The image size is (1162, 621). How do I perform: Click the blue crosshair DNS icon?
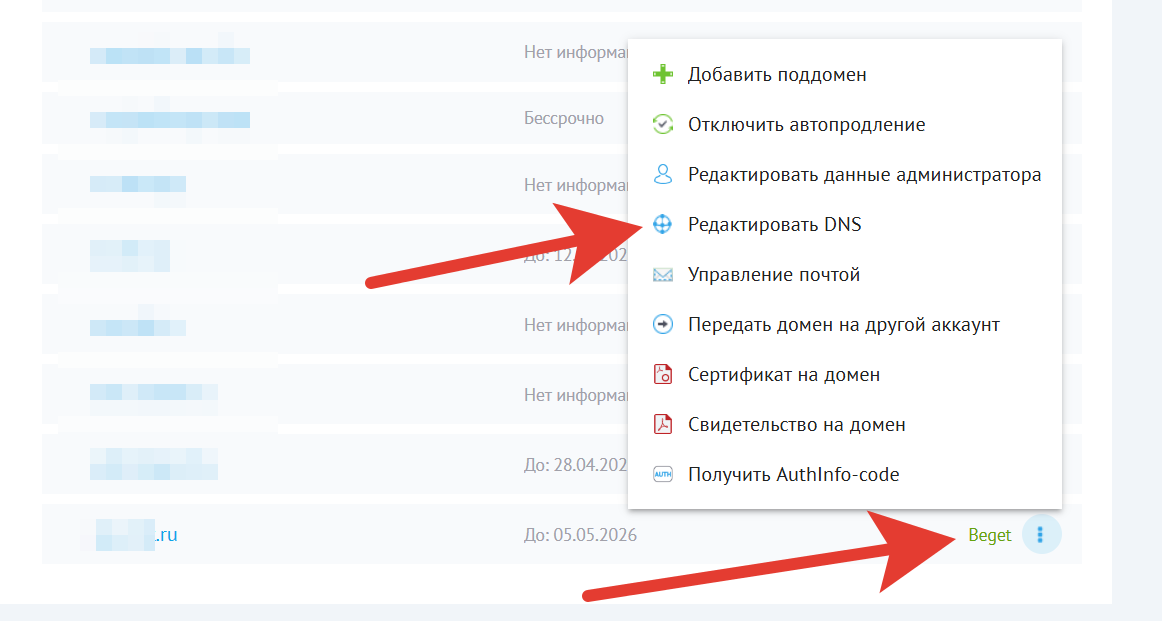(662, 225)
